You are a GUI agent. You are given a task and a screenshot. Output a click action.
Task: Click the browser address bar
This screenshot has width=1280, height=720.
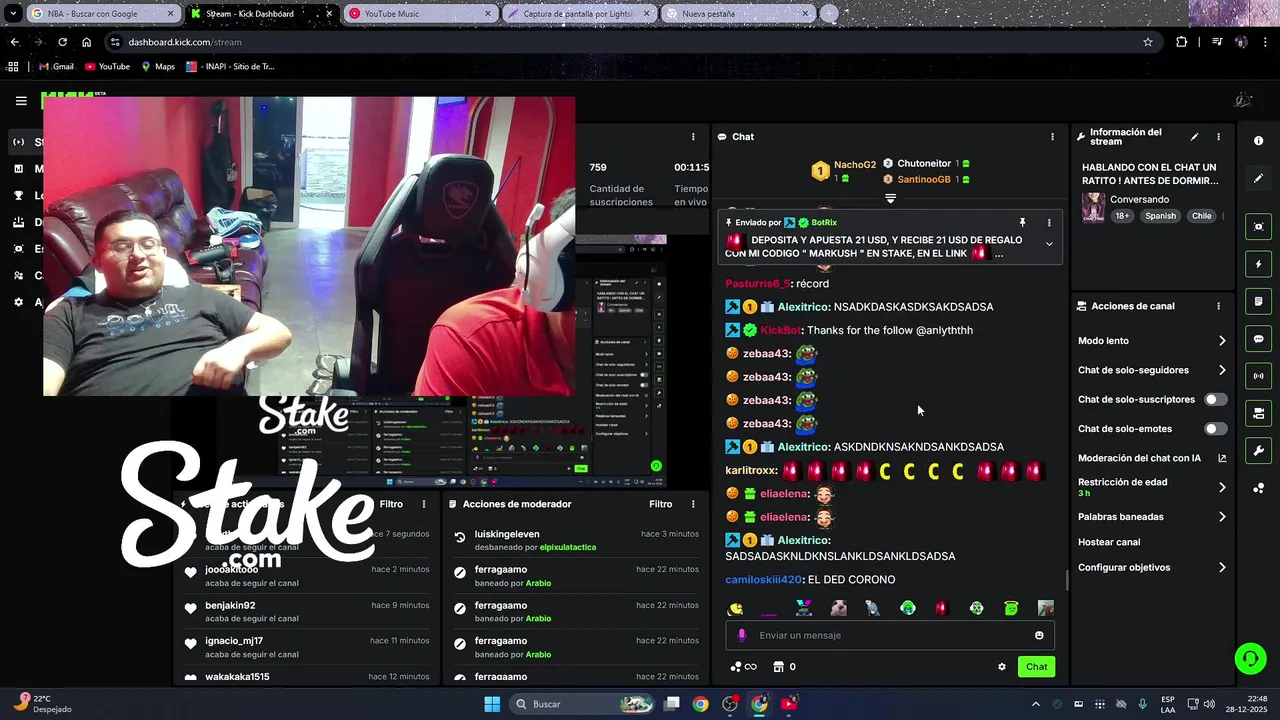(630, 42)
